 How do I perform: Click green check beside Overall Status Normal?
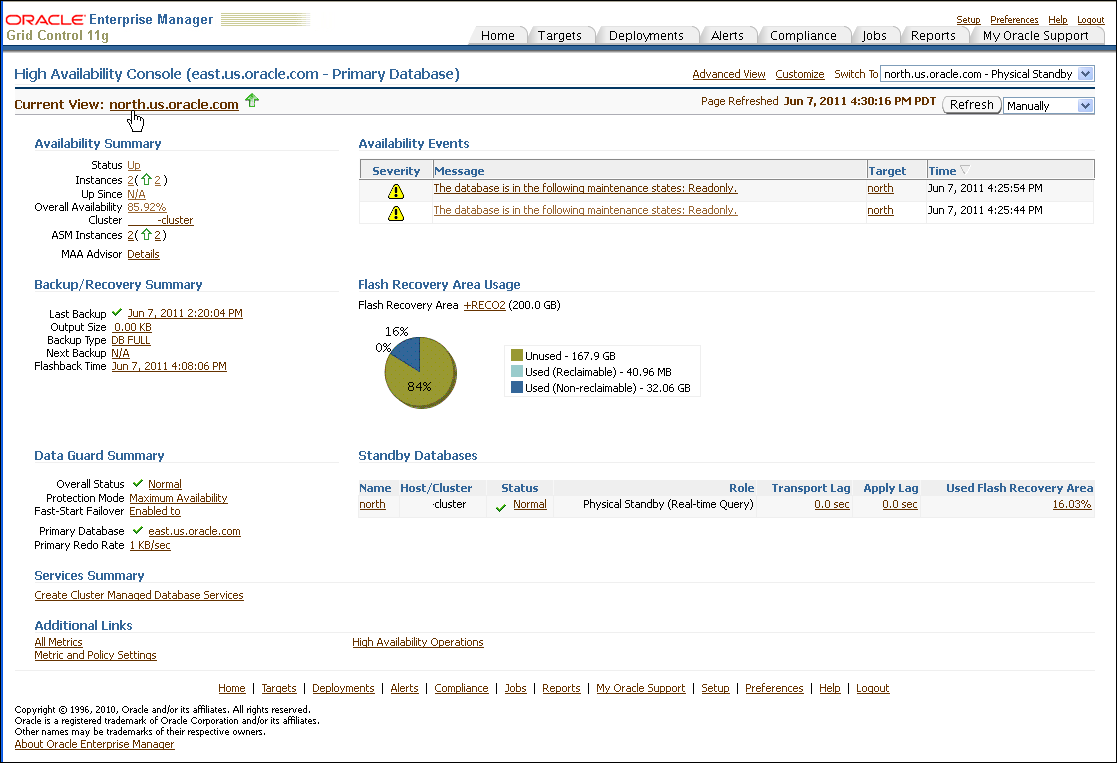[x=138, y=484]
